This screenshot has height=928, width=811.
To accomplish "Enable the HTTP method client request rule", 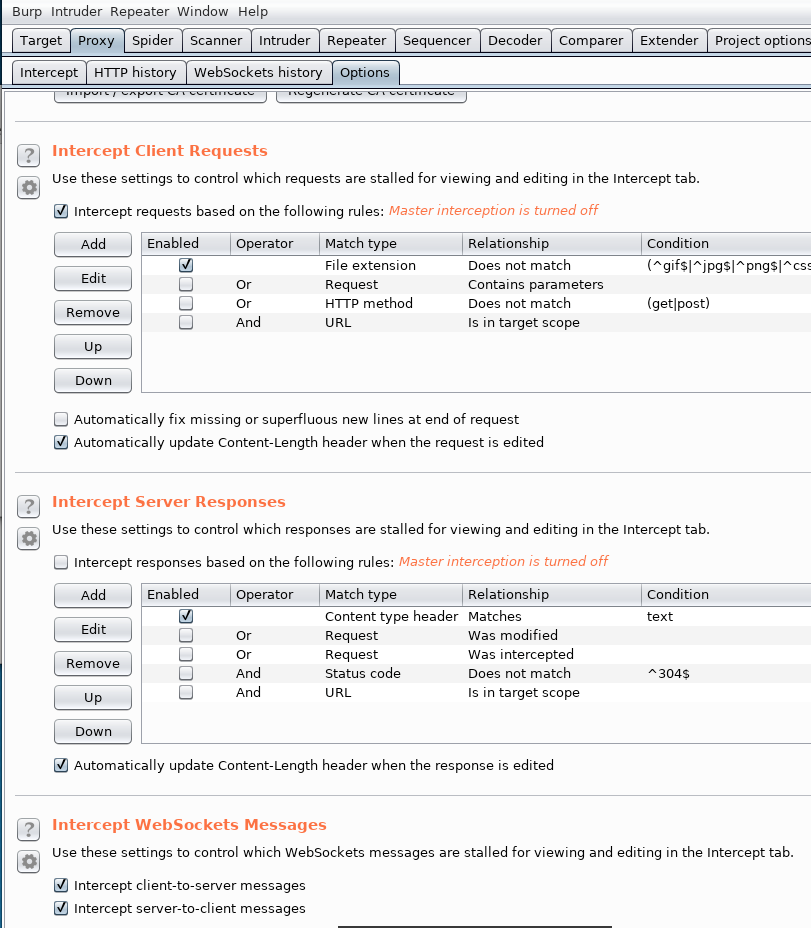I will (186, 304).
